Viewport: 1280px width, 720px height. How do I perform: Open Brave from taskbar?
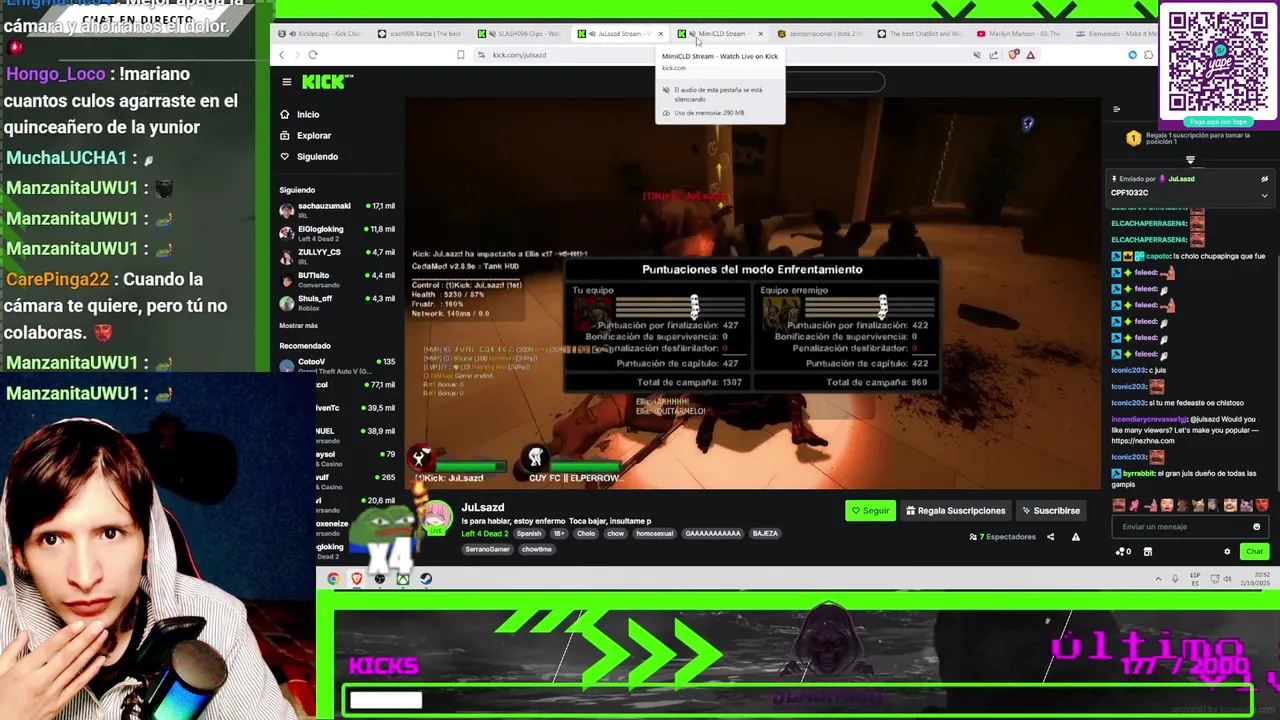coord(356,578)
